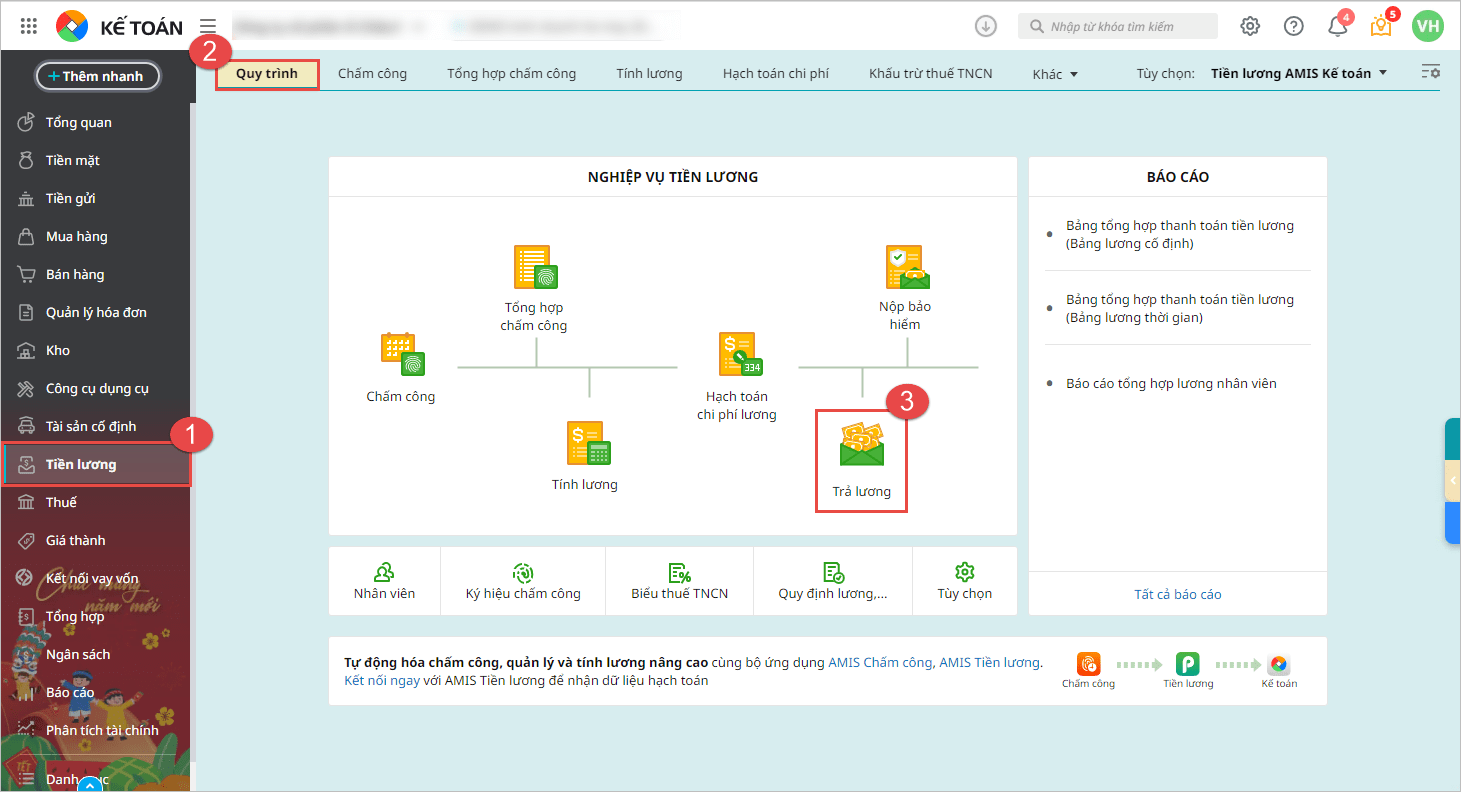1461x792 pixels.
Task: Click the Nộp bảo hiểm icon
Action: (906, 267)
